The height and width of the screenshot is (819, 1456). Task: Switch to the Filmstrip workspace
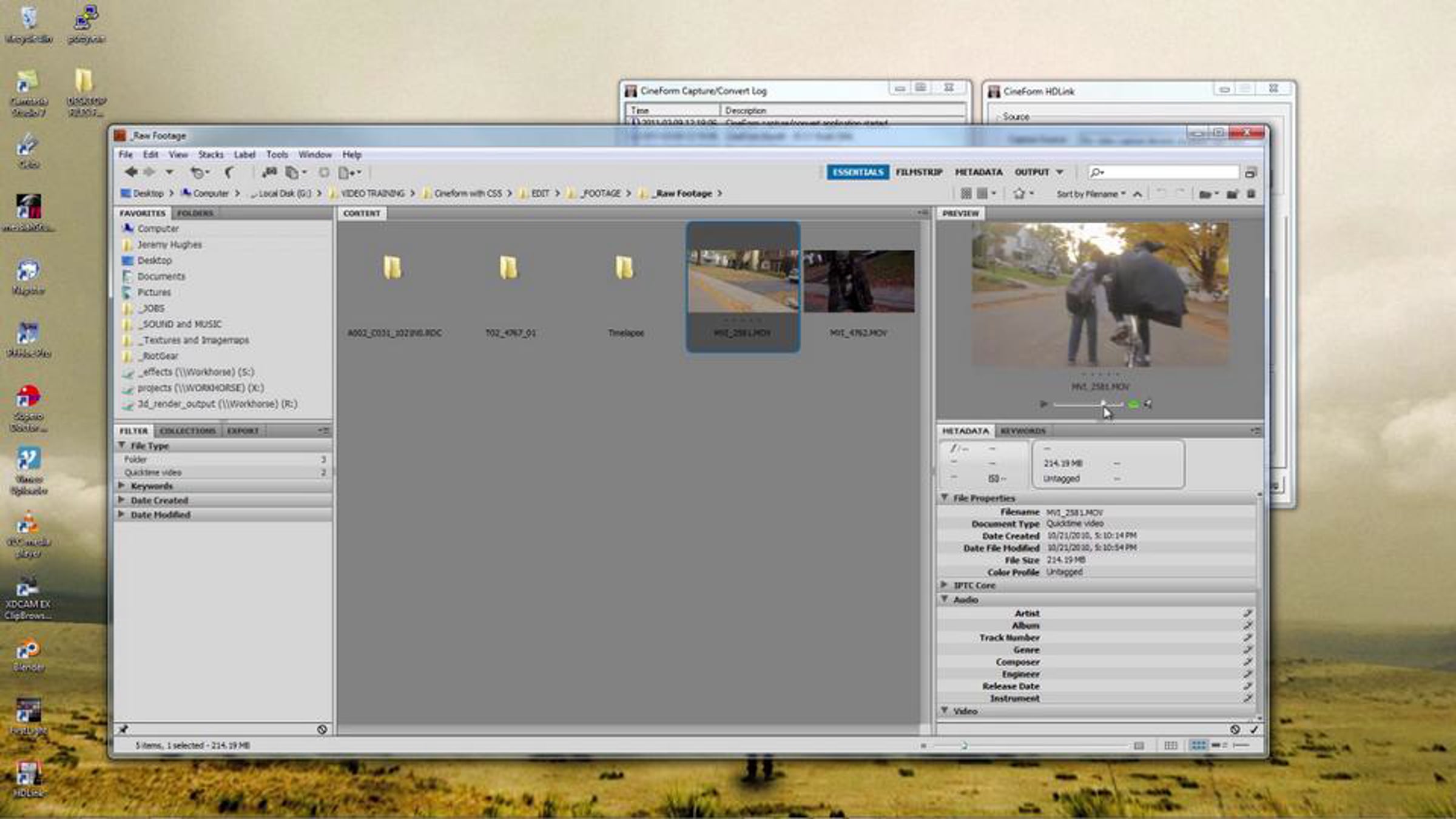point(918,172)
